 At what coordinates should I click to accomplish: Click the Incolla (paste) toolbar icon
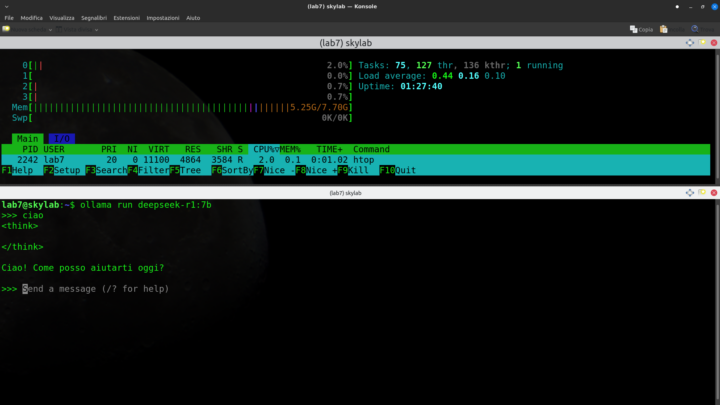tap(663, 29)
